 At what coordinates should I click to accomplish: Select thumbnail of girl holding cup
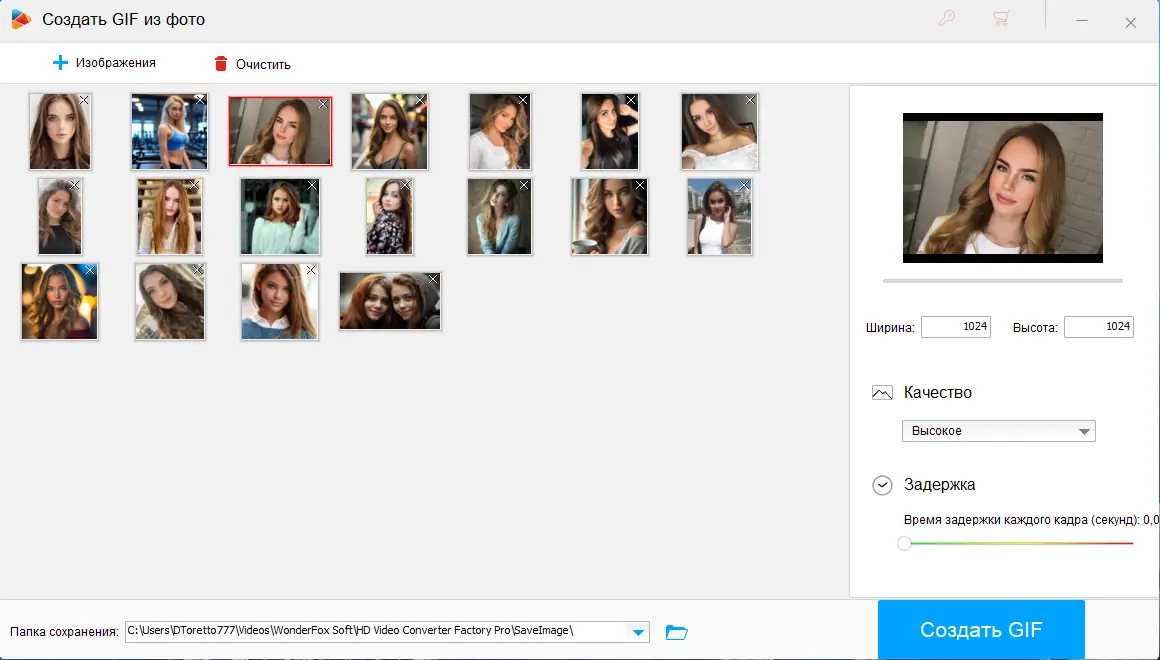(x=610, y=217)
